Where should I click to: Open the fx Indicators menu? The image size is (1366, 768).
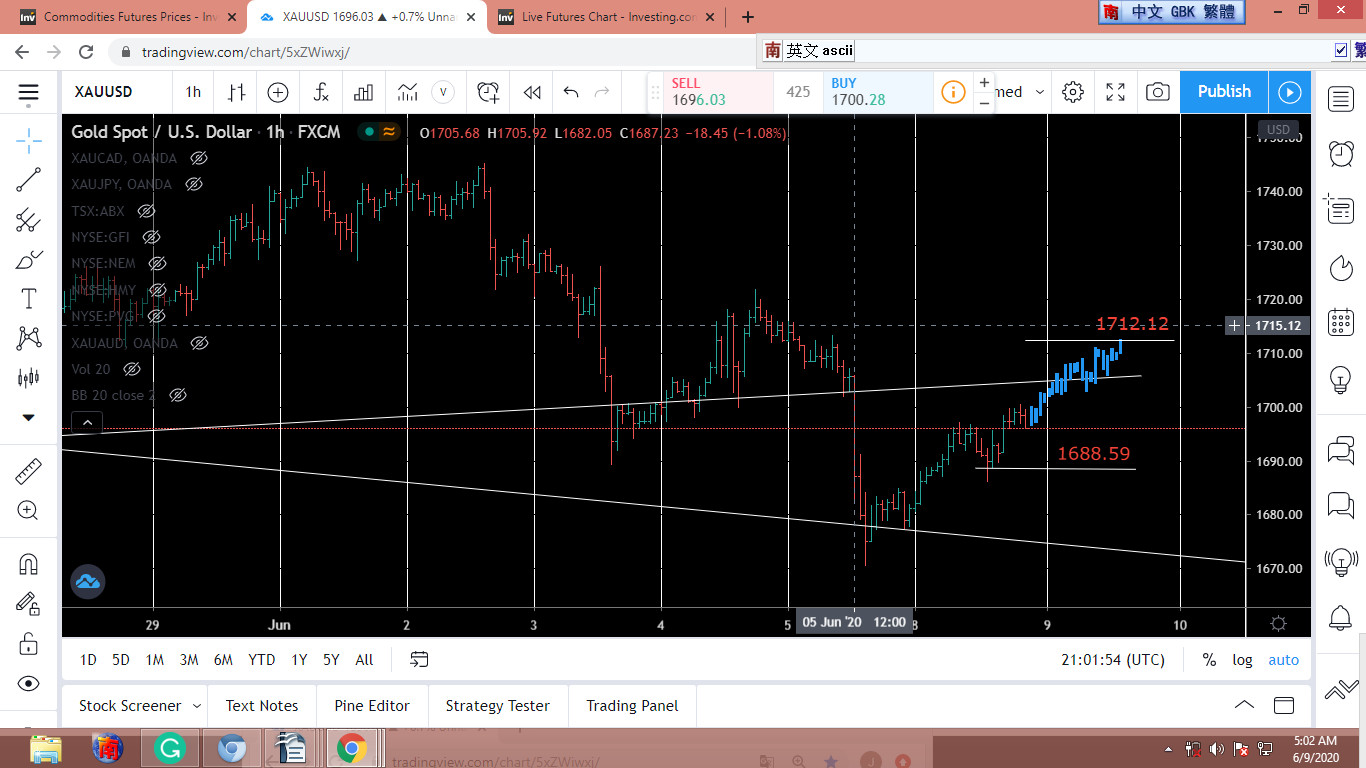321,92
